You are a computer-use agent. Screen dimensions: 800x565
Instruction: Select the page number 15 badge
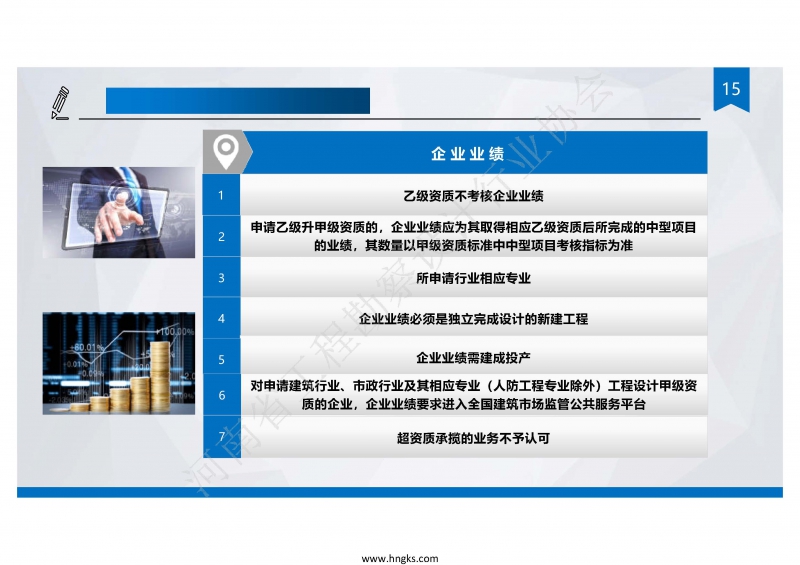pos(731,89)
